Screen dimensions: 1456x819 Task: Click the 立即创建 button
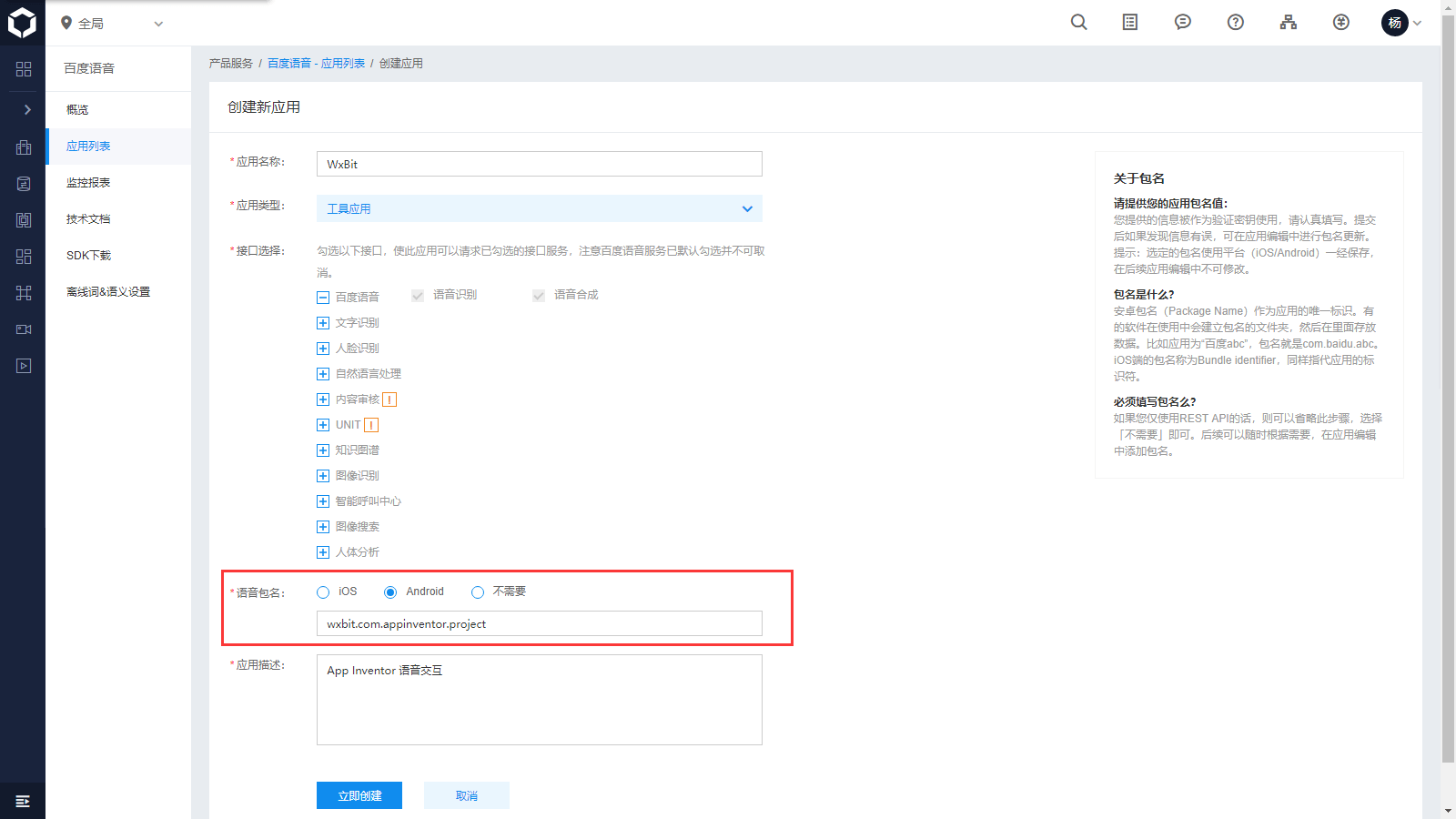click(359, 795)
